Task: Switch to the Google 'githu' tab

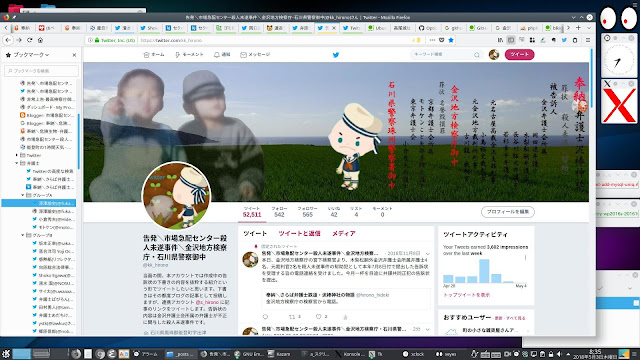Action: (453, 28)
